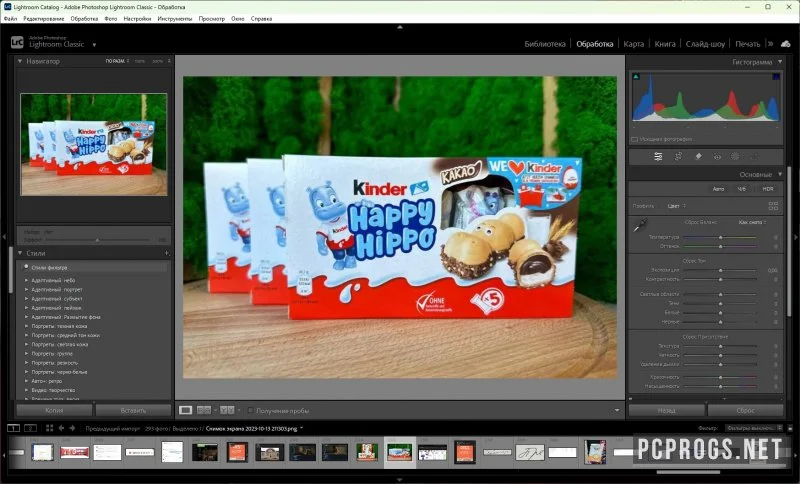This screenshot has width=800, height=484.
Task: Open the File (Файл) menu
Action: click(10, 18)
